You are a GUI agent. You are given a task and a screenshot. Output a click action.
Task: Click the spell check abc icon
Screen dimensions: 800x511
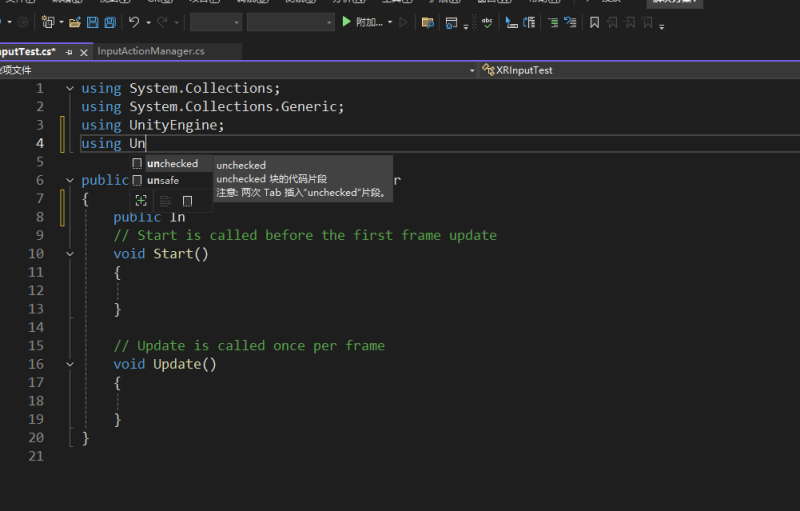click(486, 22)
